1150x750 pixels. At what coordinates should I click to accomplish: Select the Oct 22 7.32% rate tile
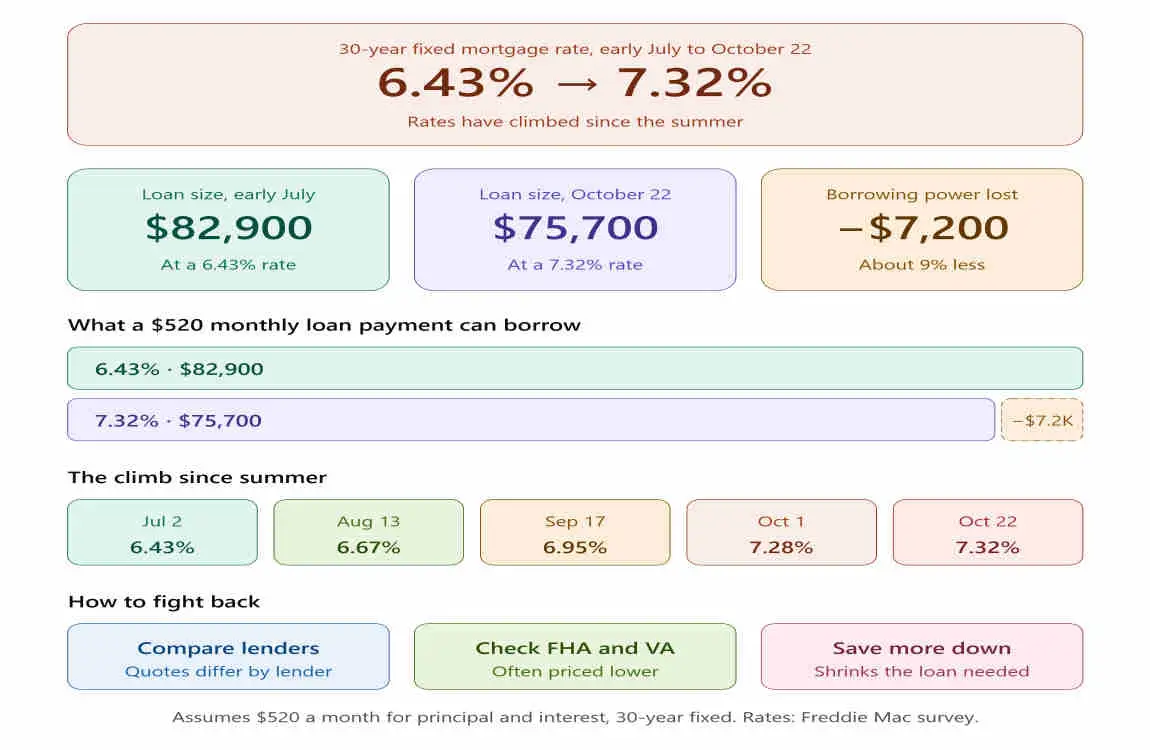988,532
